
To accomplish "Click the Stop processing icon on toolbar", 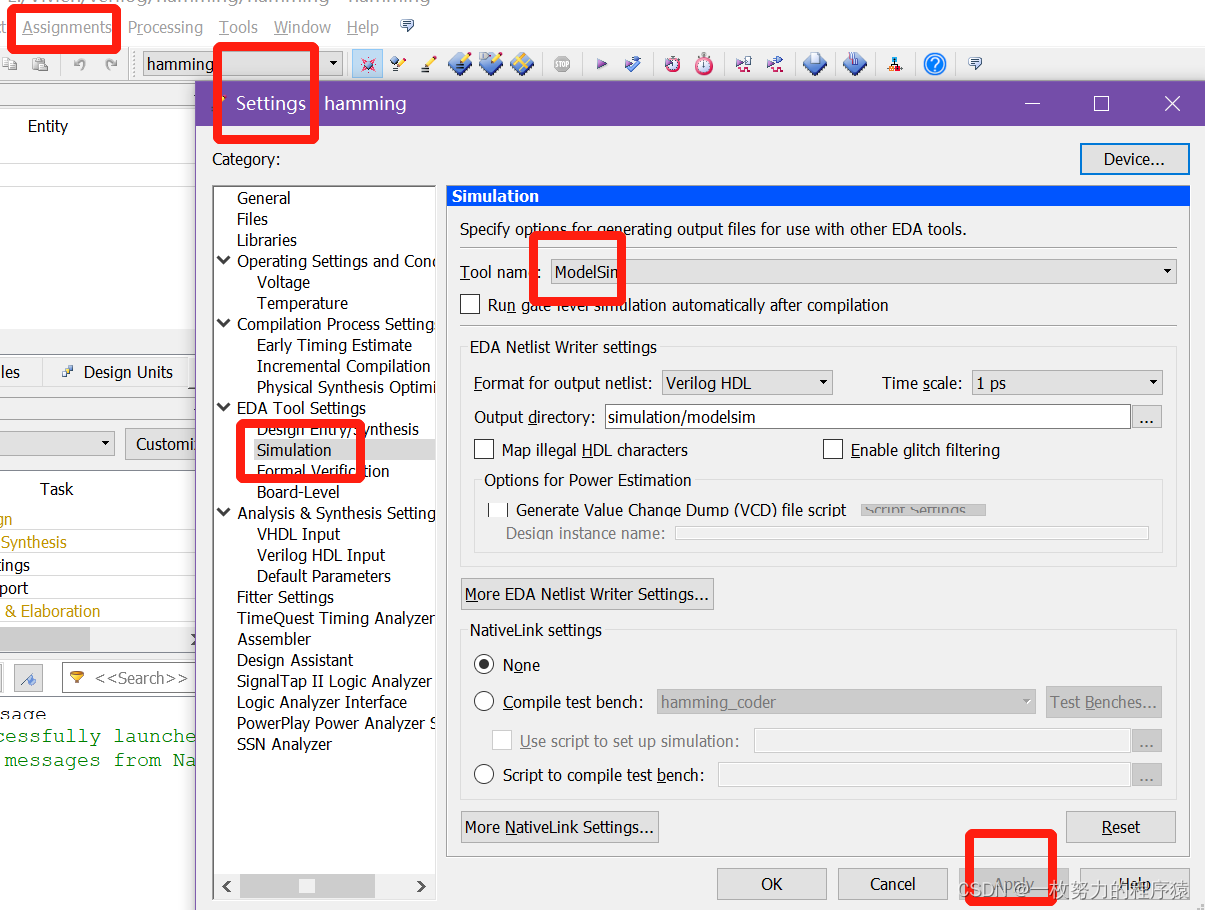I will point(561,63).
